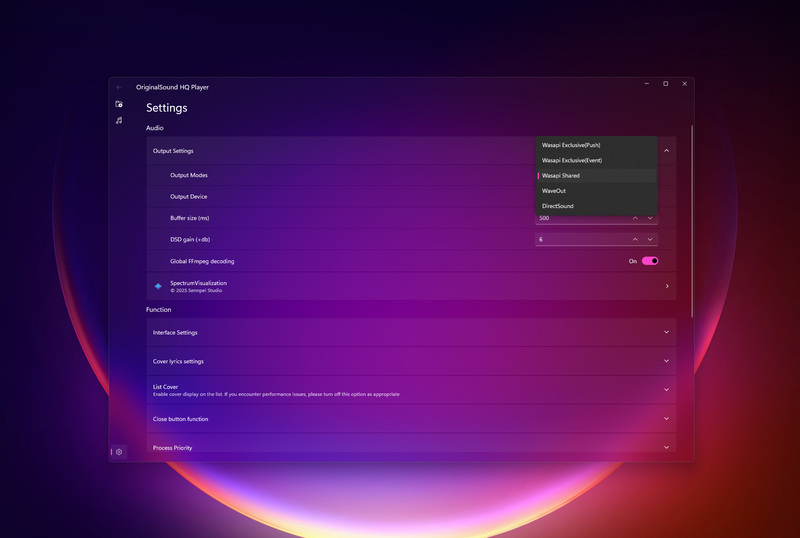
Task: Click the Buffer size value field
Action: (582, 218)
